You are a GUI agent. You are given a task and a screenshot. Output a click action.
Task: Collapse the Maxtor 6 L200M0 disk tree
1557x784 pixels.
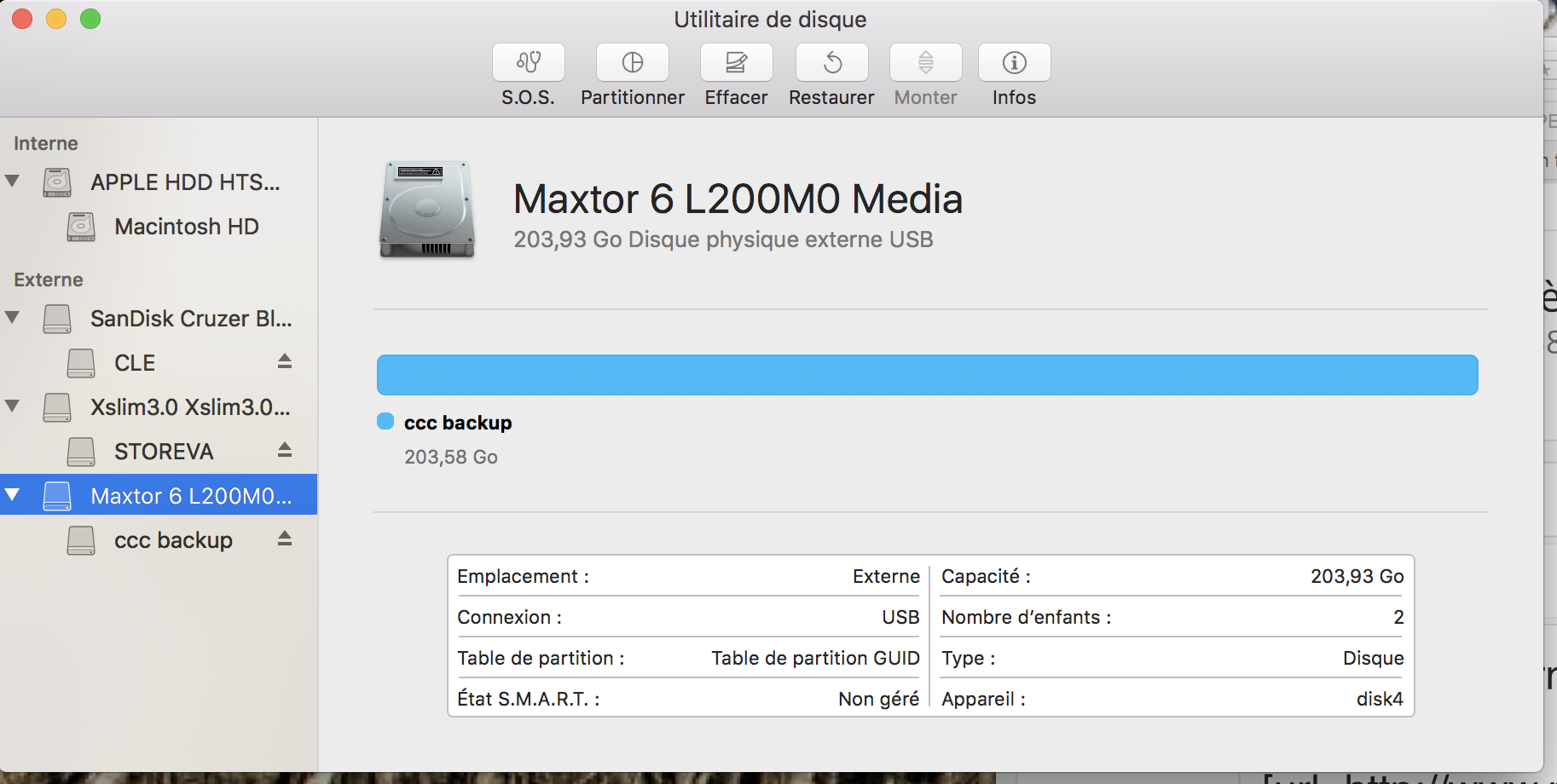click(13, 495)
